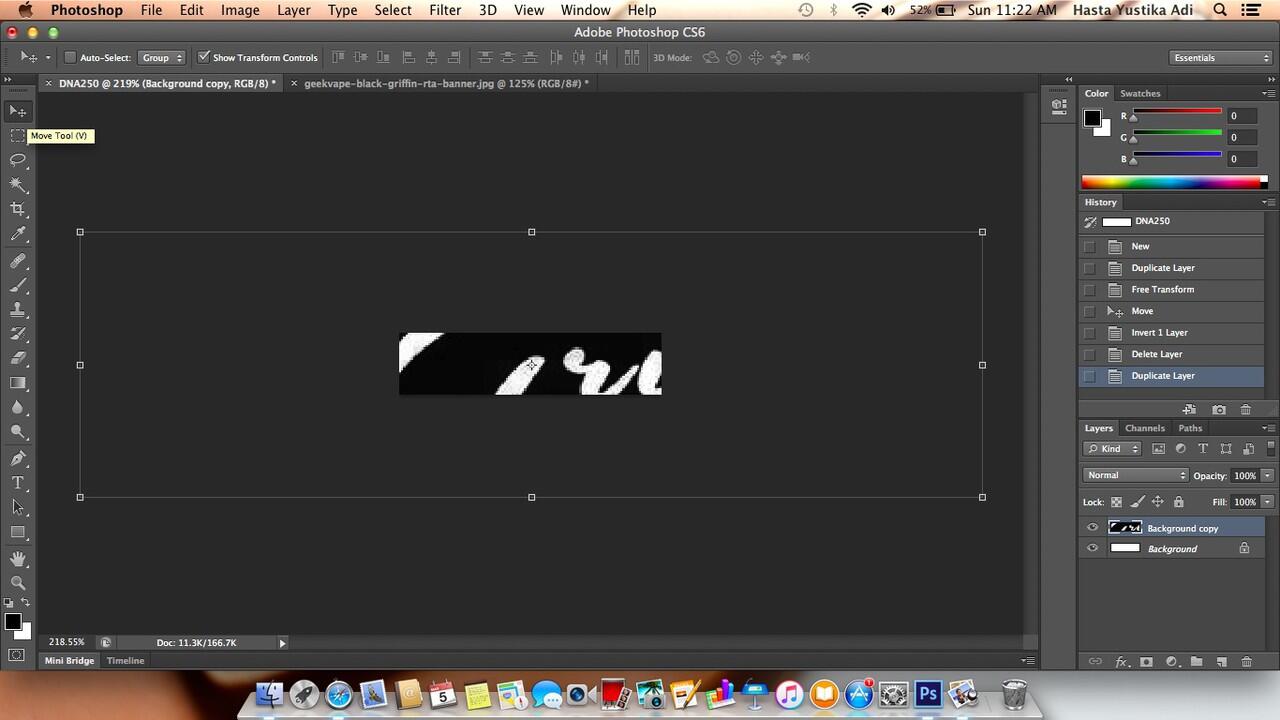Create new snapshot from History panel
Image resolution: width=1280 pixels, height=720 pixels.
pyautogui.click(x=1219, y=410)
